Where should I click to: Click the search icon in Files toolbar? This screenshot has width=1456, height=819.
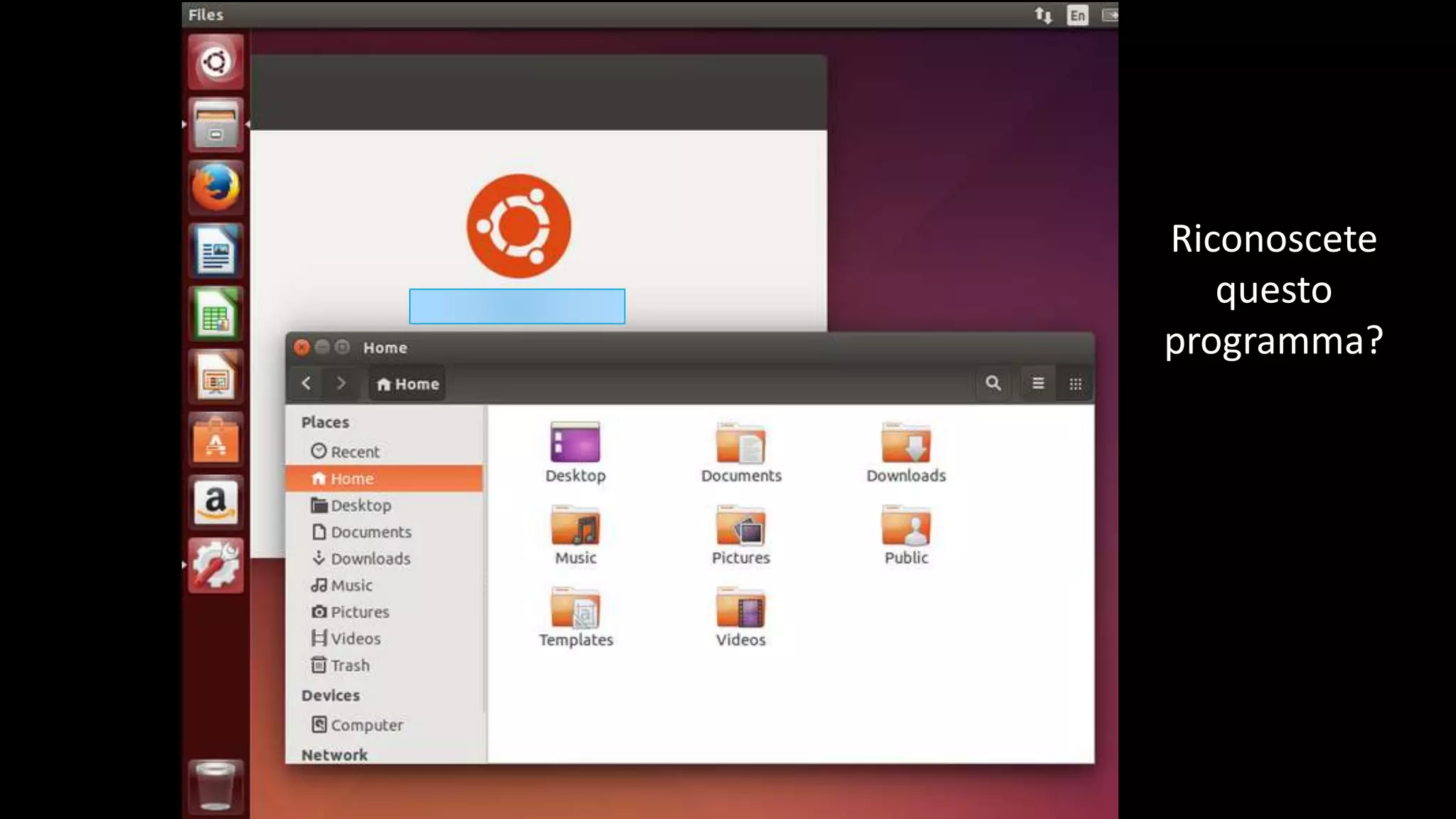(x=993, y=384)
